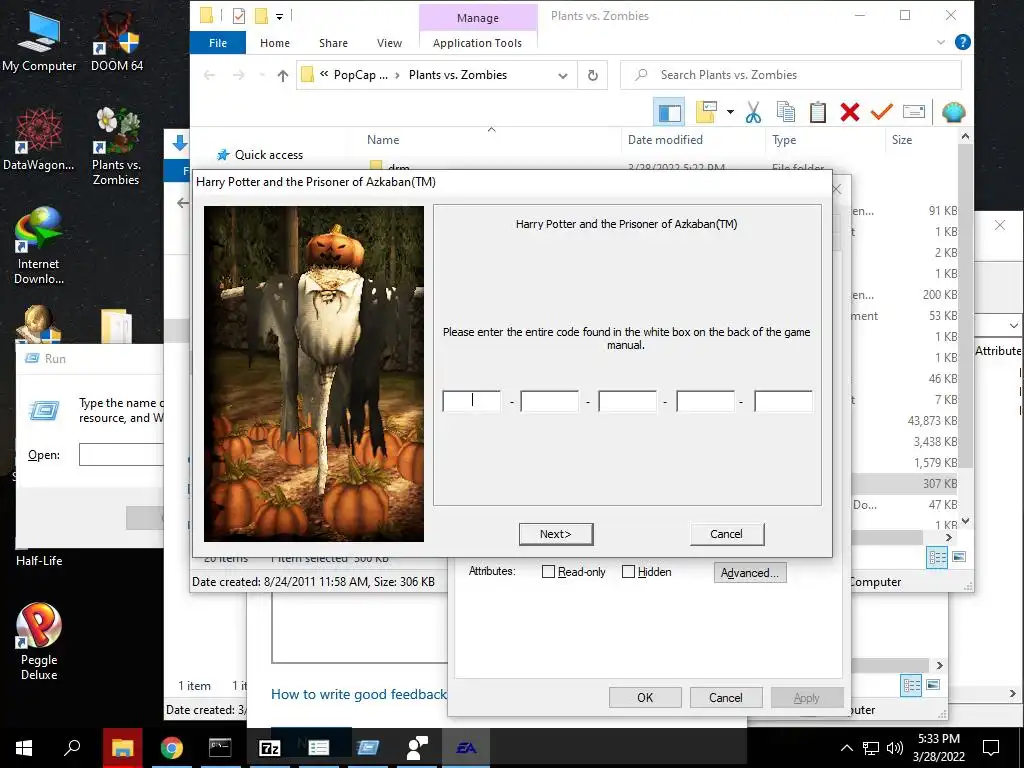Click the blue shell icon in toolbar
1024x768 pixels.
click(953, 112)
